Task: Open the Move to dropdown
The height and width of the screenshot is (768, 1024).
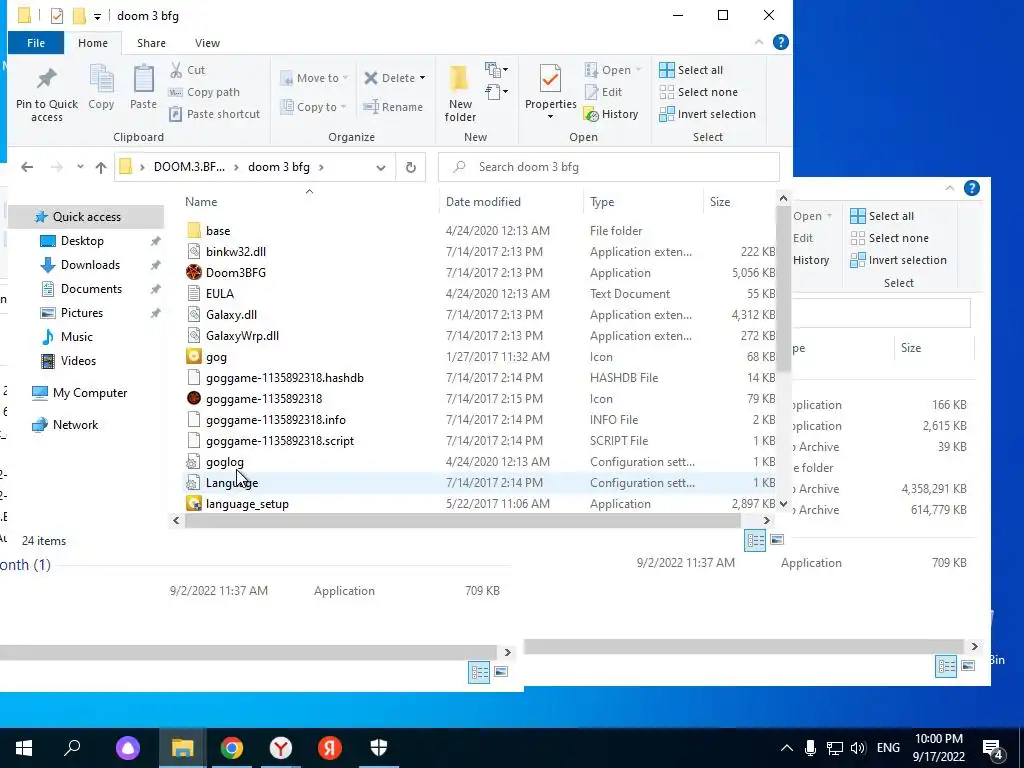Action: (314, 78)
